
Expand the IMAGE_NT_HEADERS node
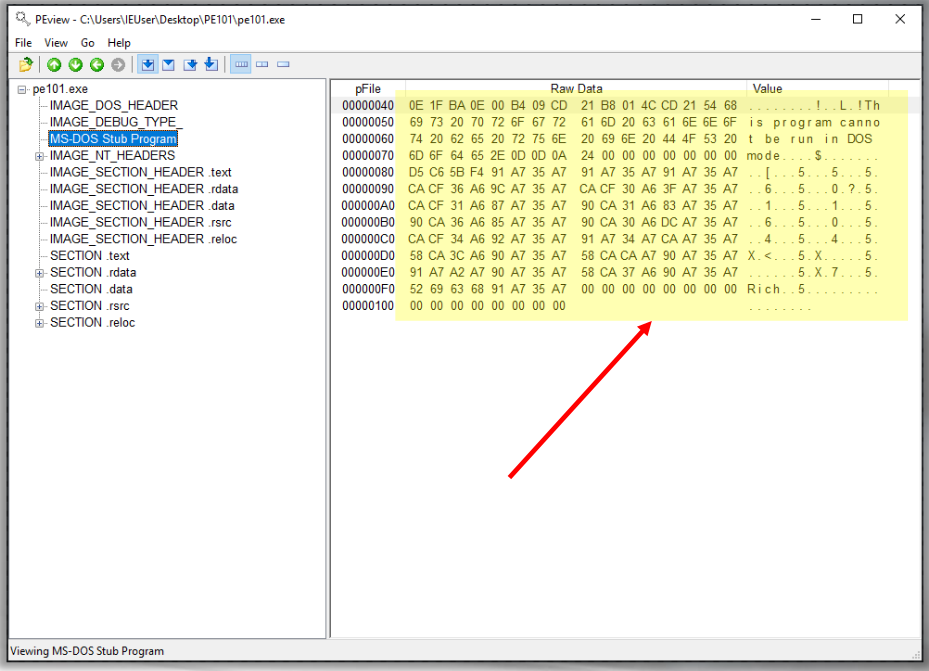point(39,156)
